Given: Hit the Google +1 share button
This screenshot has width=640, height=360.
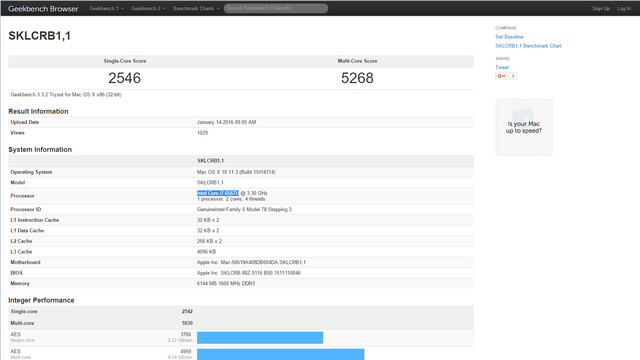Looking at the screenshot, I should (x=501, y=76).
